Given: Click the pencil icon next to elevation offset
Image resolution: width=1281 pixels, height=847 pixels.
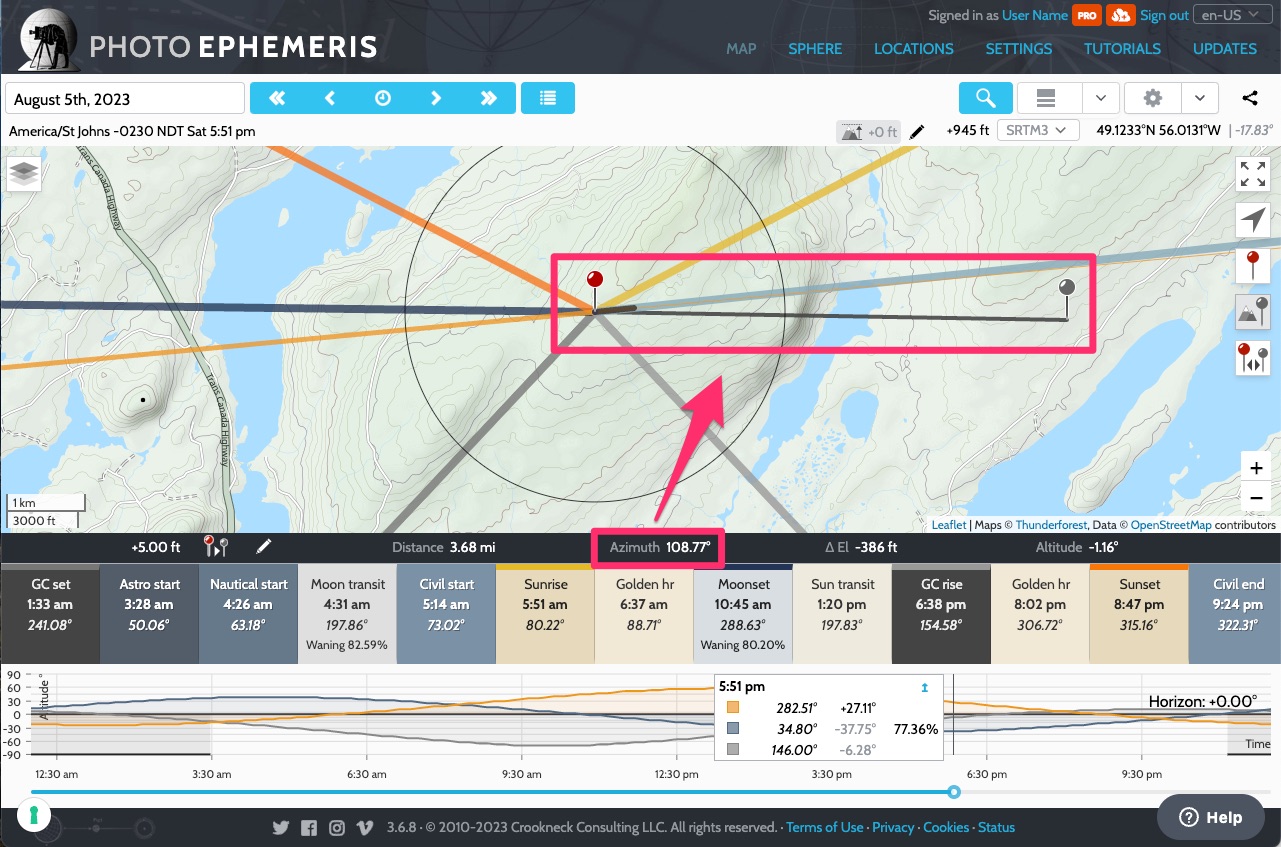Looking at the screenshot, I should (264, 547).
